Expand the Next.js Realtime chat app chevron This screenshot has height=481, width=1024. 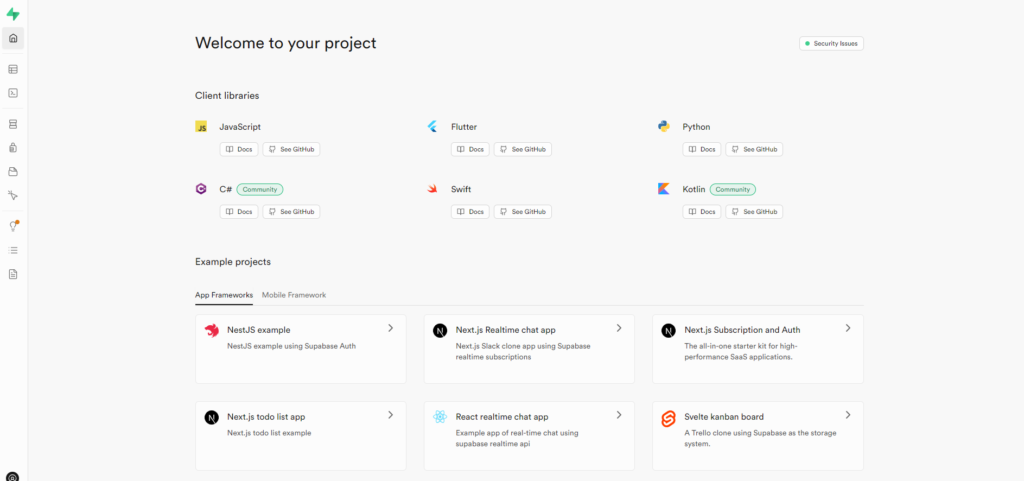(619, 328)
